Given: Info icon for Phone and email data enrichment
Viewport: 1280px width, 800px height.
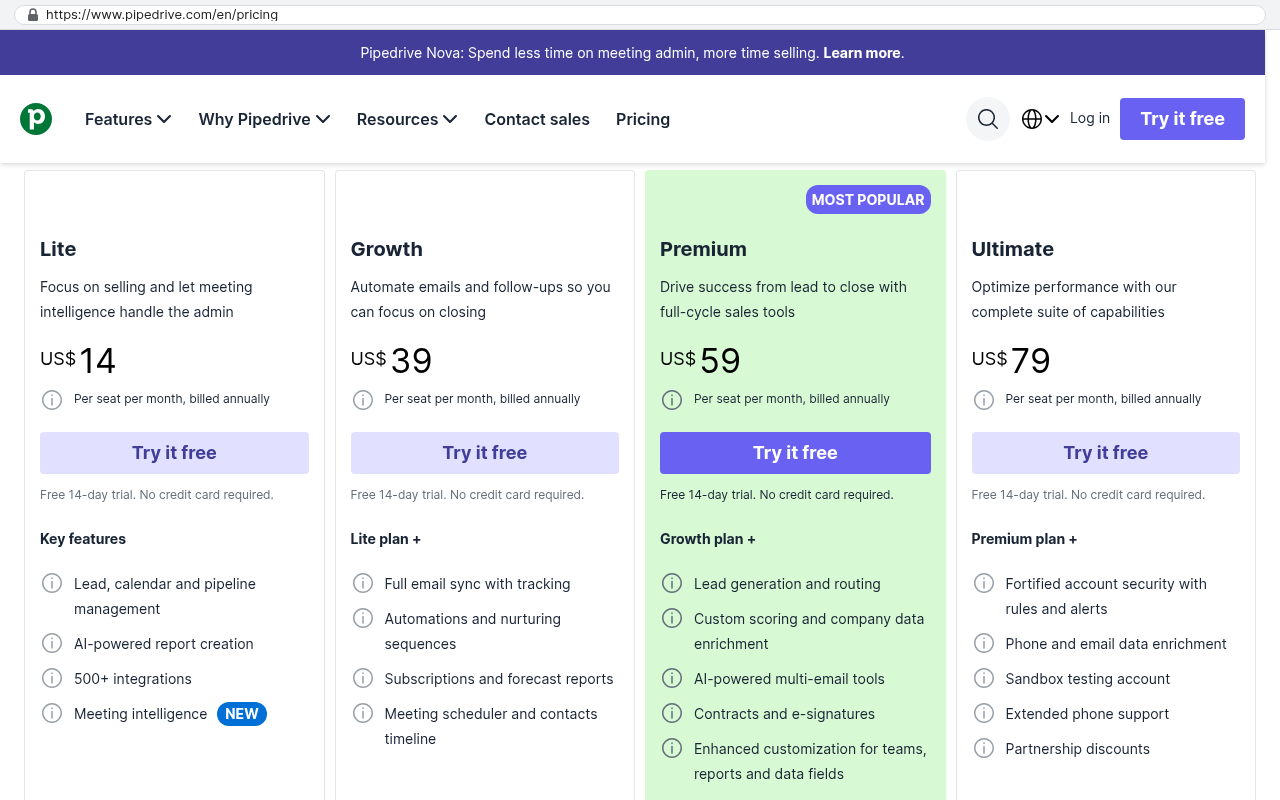Looking at the screenshot, I should pos(984,643).
